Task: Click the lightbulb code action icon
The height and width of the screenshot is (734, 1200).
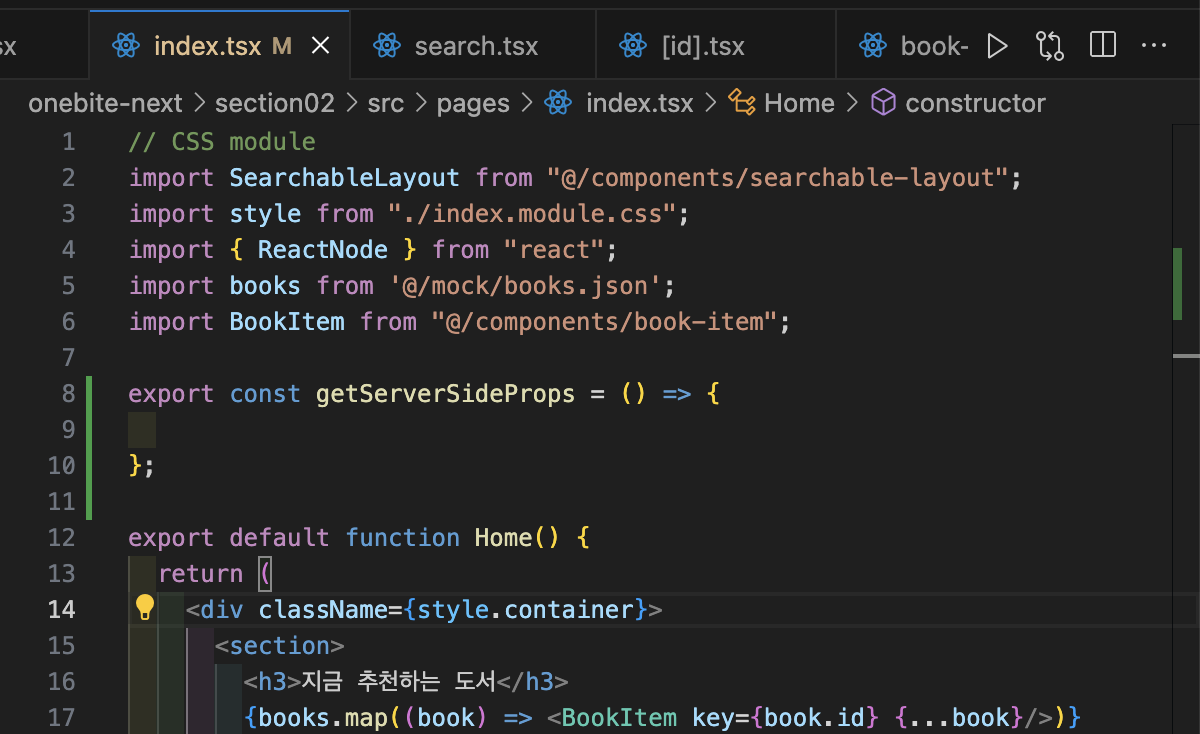Action: (x=145, y=607)
